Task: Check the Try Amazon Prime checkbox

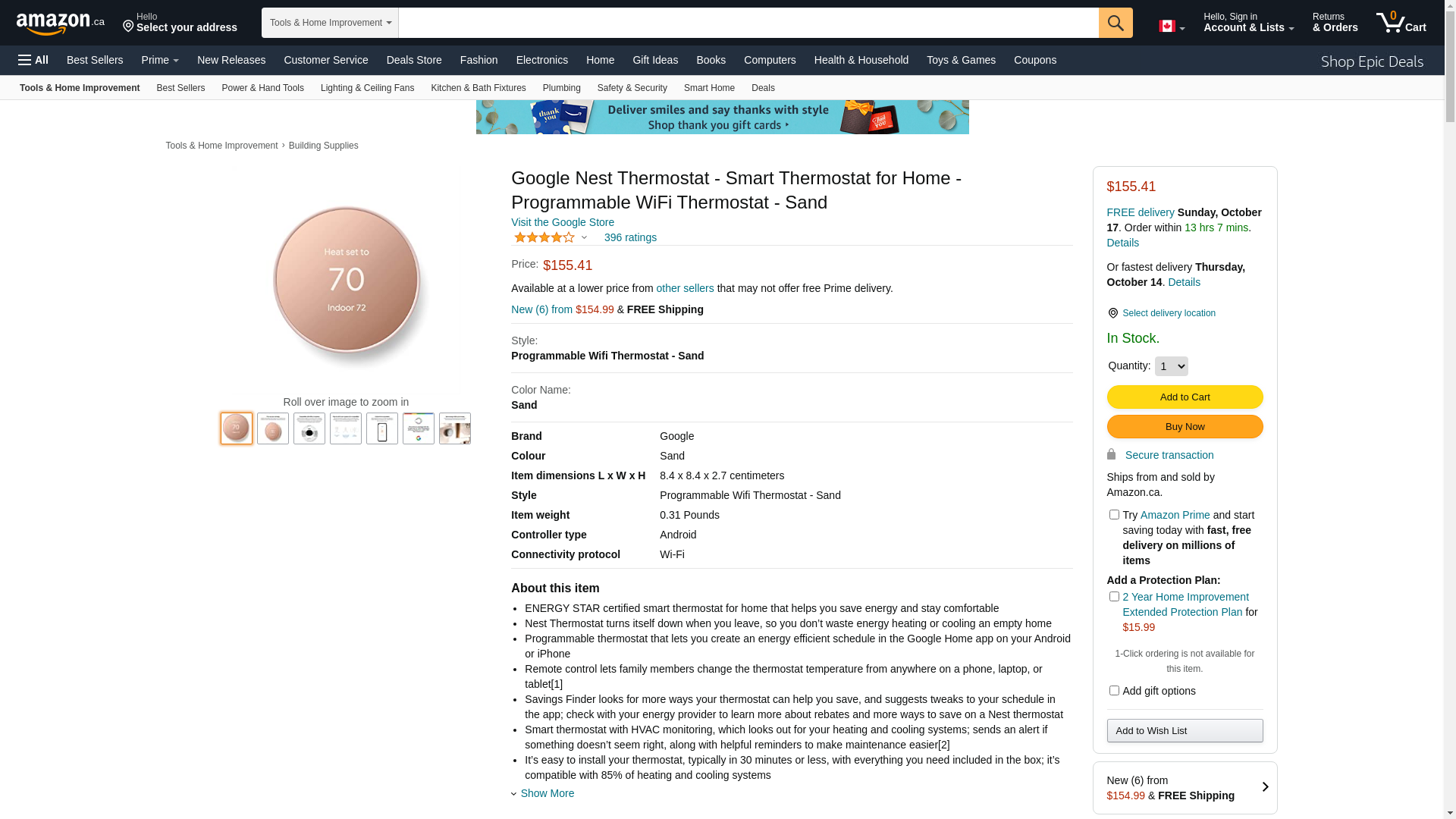Action: click(x=1114, y=515)
